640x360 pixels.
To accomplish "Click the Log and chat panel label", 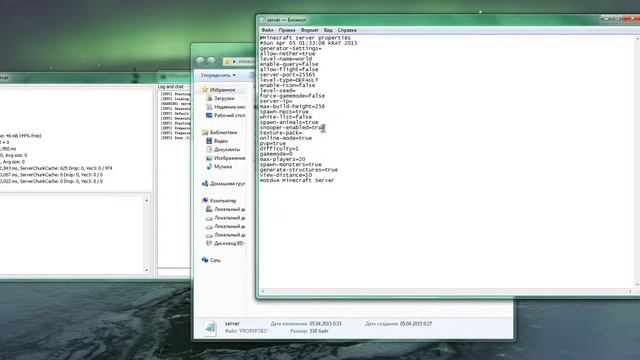I will click(171, 87).
